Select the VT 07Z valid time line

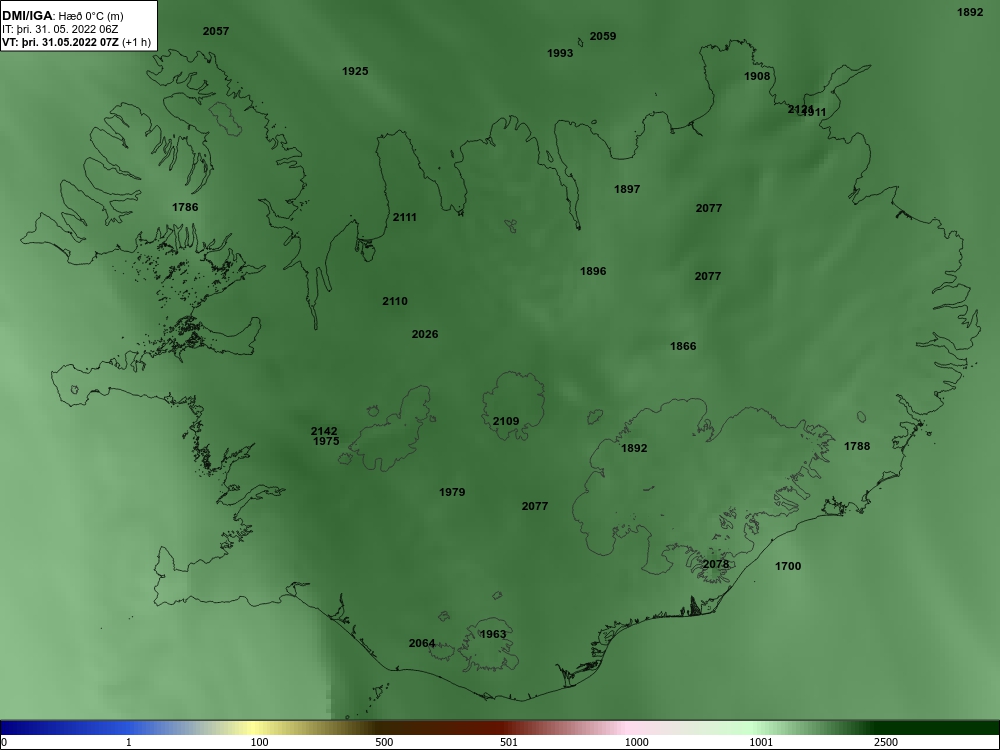(x=77, y=42)
